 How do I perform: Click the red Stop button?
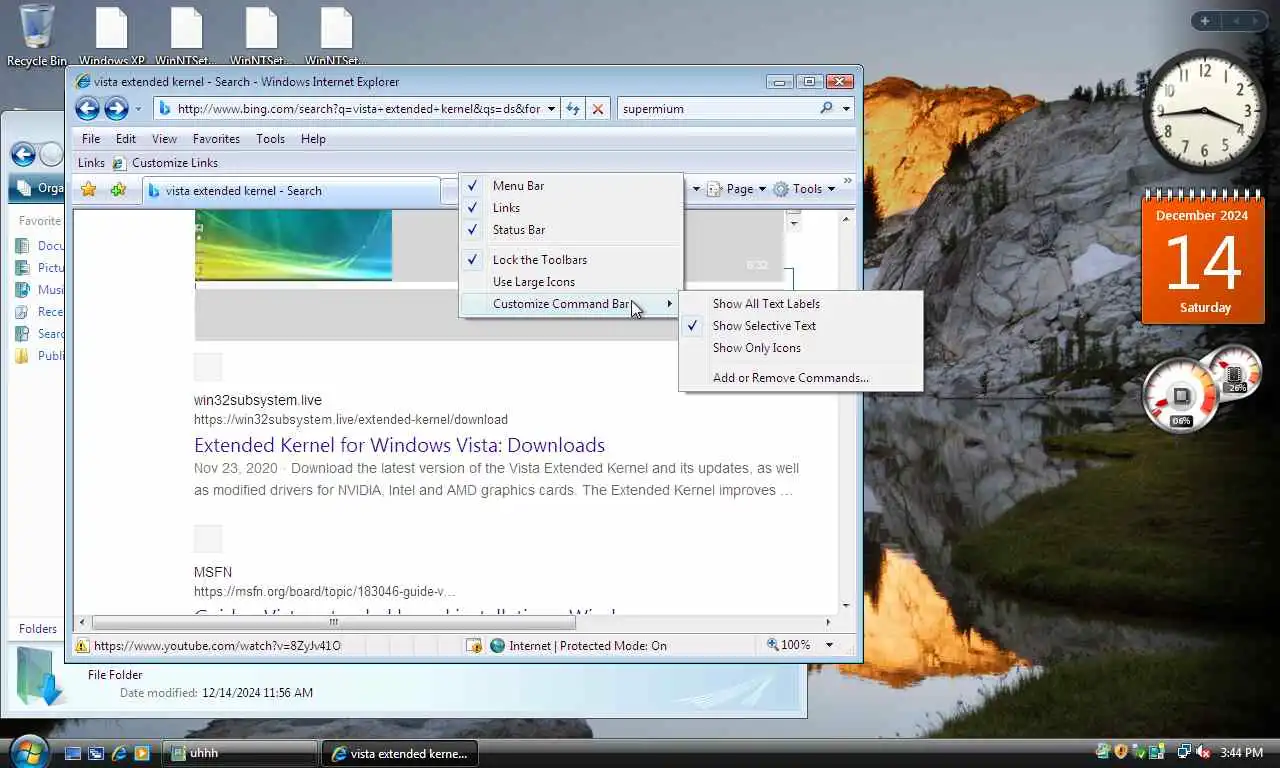(598, 109)
